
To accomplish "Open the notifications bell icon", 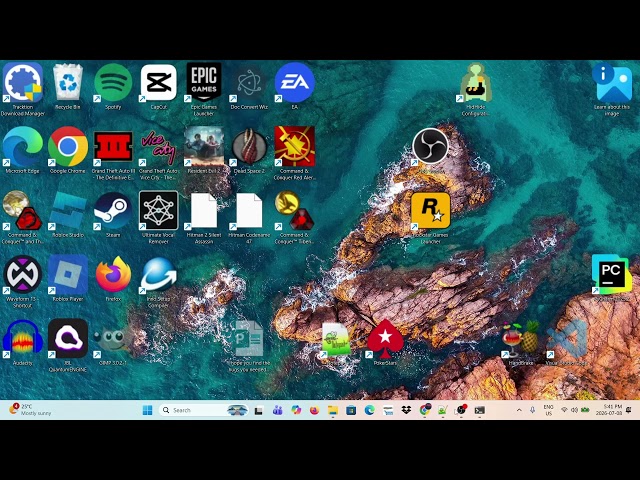I will [x=629, y=410].
